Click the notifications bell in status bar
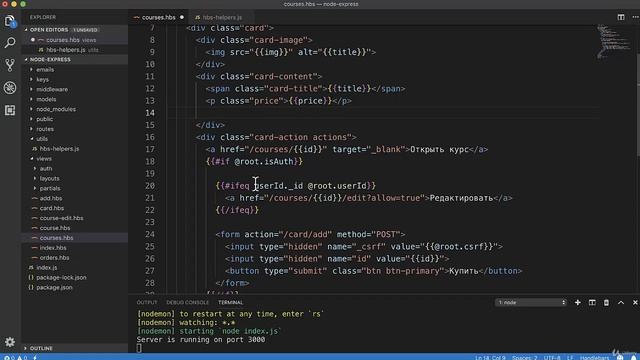The width and height of the screenshot is (640, 360). (x=634, y=358)
